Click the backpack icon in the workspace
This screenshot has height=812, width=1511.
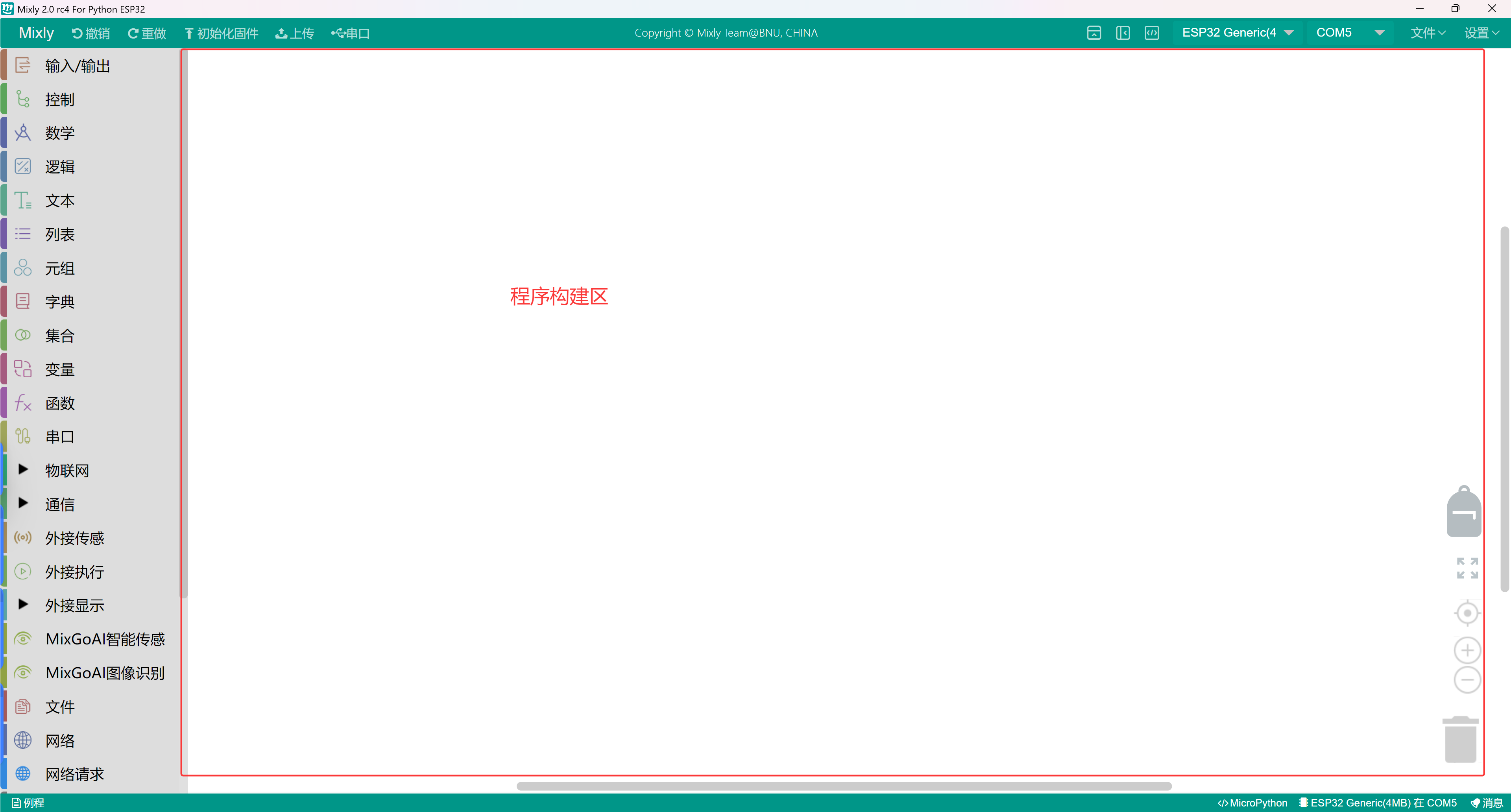click(x=1463, y=511)
